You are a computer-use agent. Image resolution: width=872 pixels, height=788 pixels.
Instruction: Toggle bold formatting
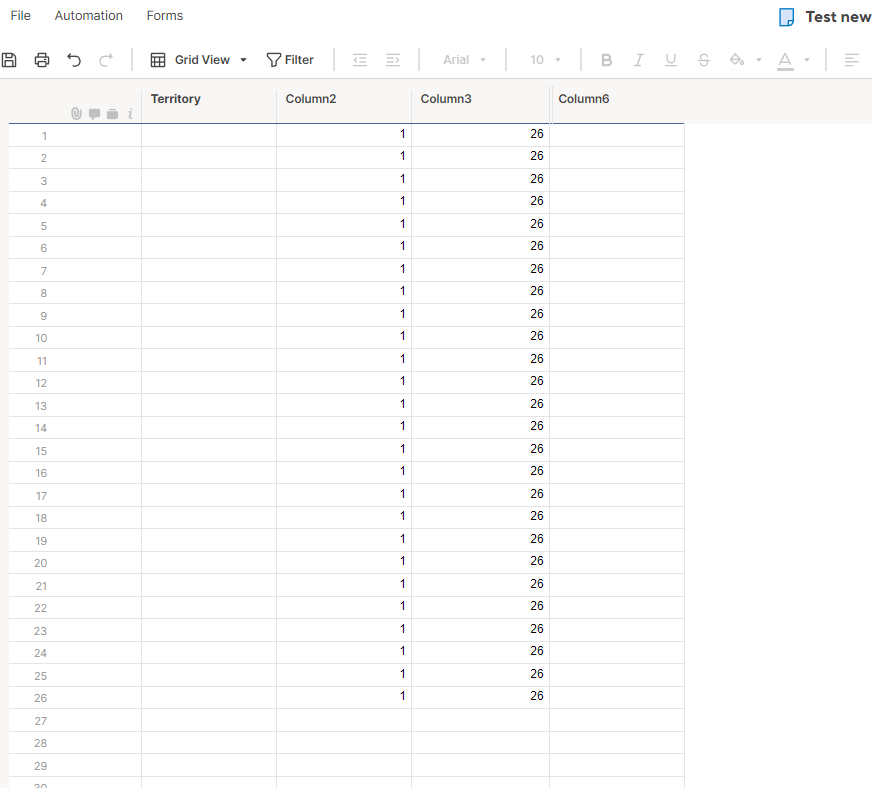pos(606,60)
